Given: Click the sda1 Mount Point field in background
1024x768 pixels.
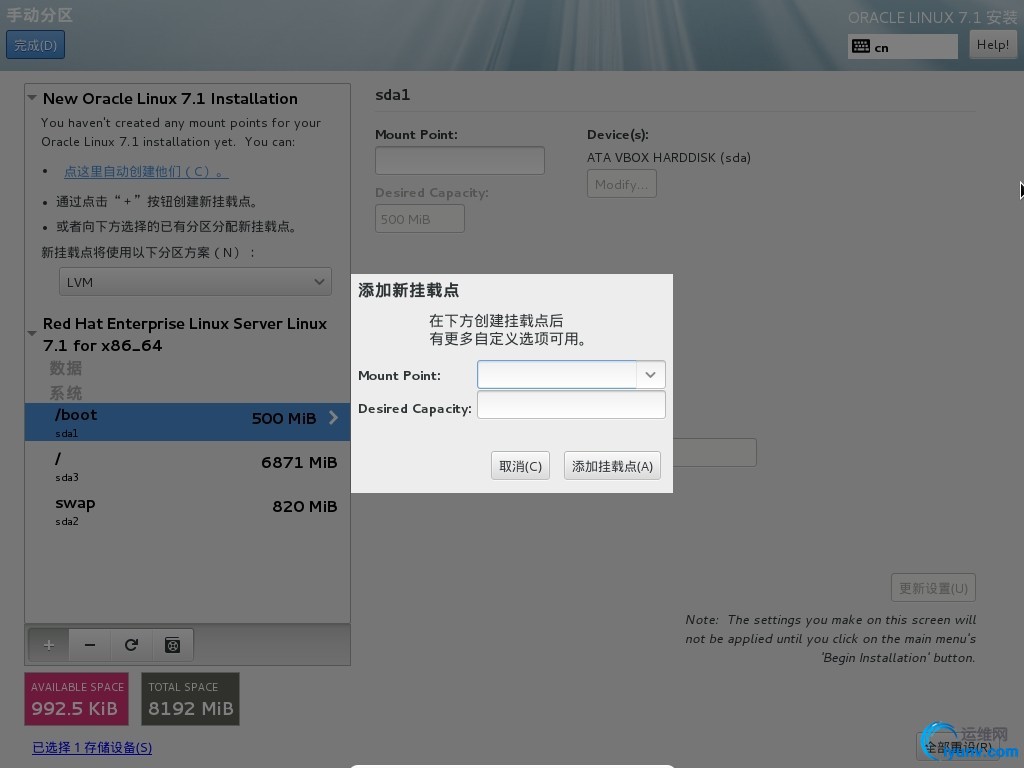Looking at the screenshot, I should click(x=460, y=161).
